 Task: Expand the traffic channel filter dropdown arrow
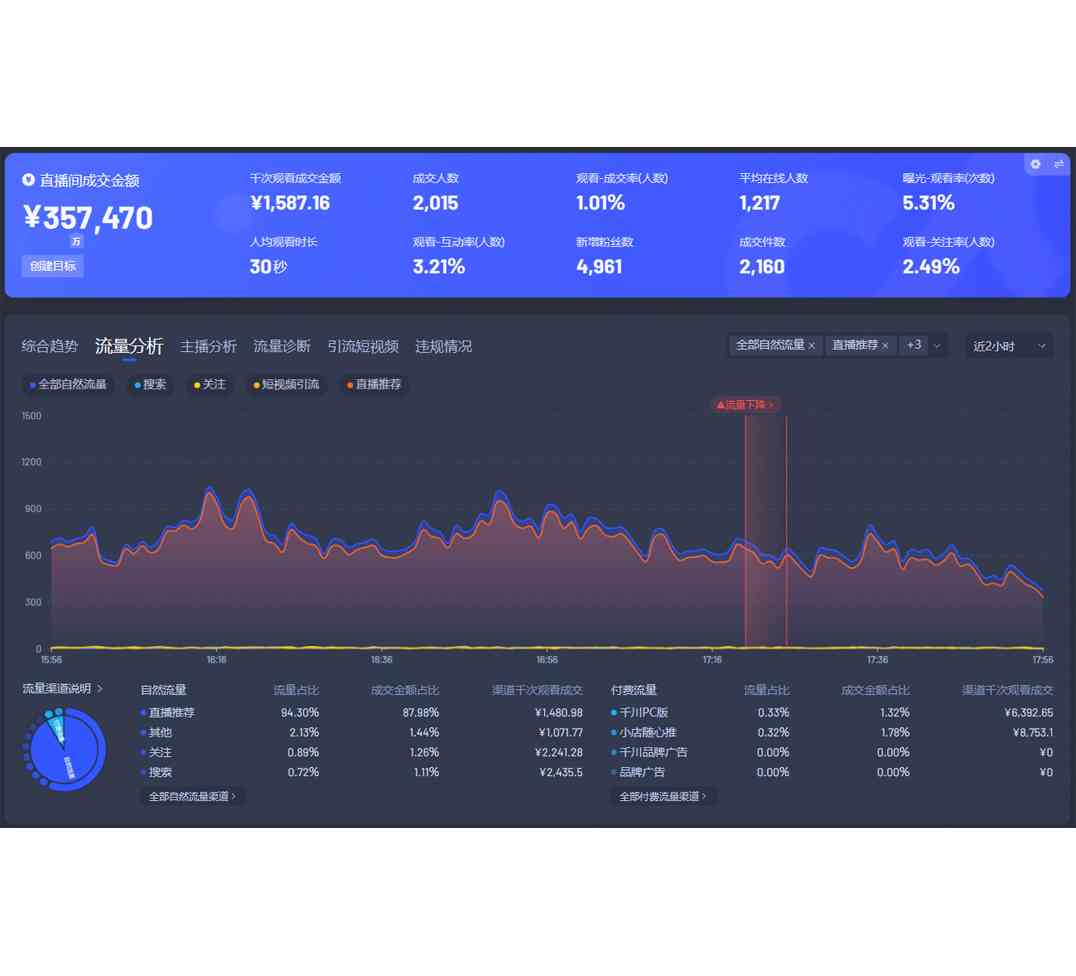click(x=937, y=346)
